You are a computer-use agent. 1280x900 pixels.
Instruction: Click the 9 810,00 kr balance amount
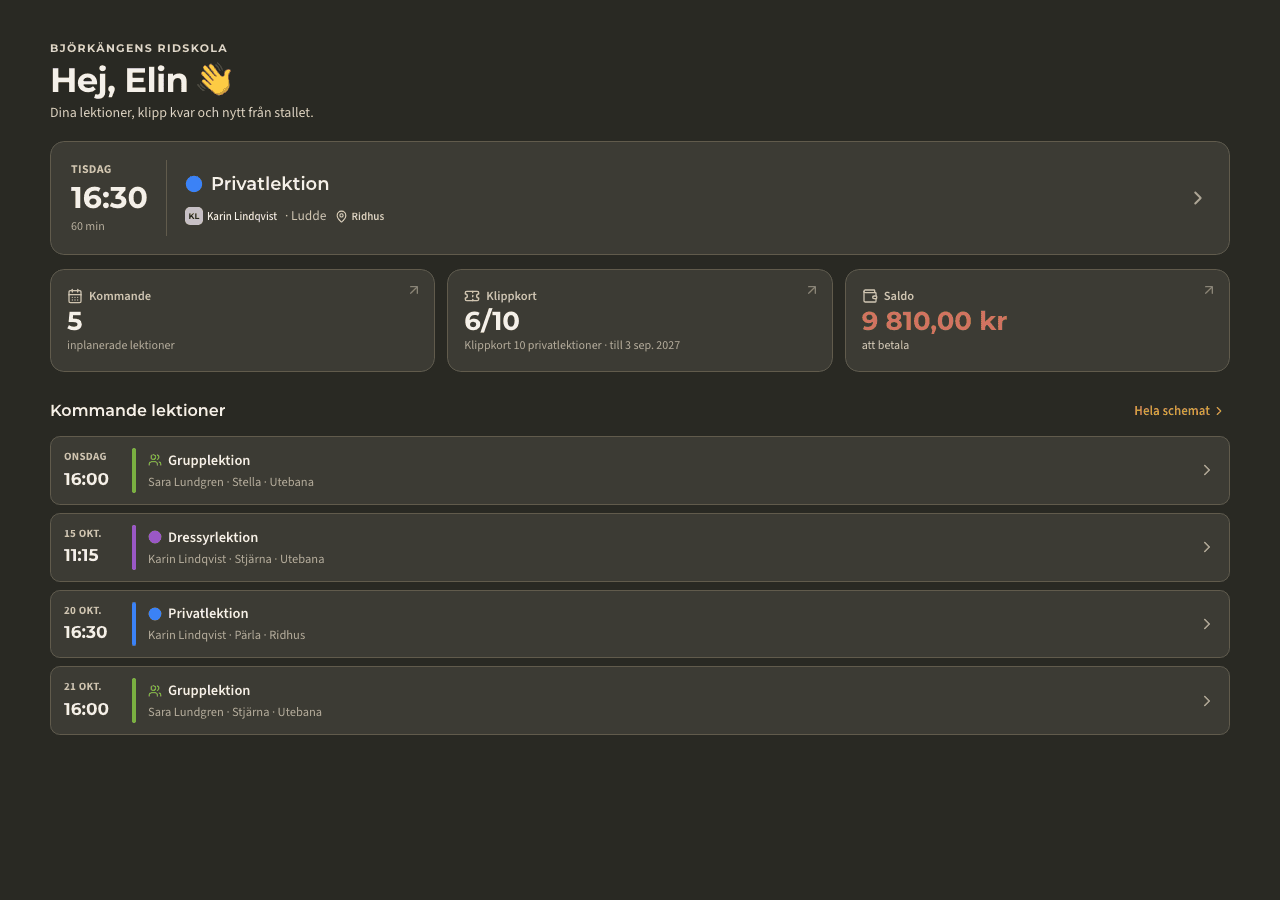pos(934,321)
